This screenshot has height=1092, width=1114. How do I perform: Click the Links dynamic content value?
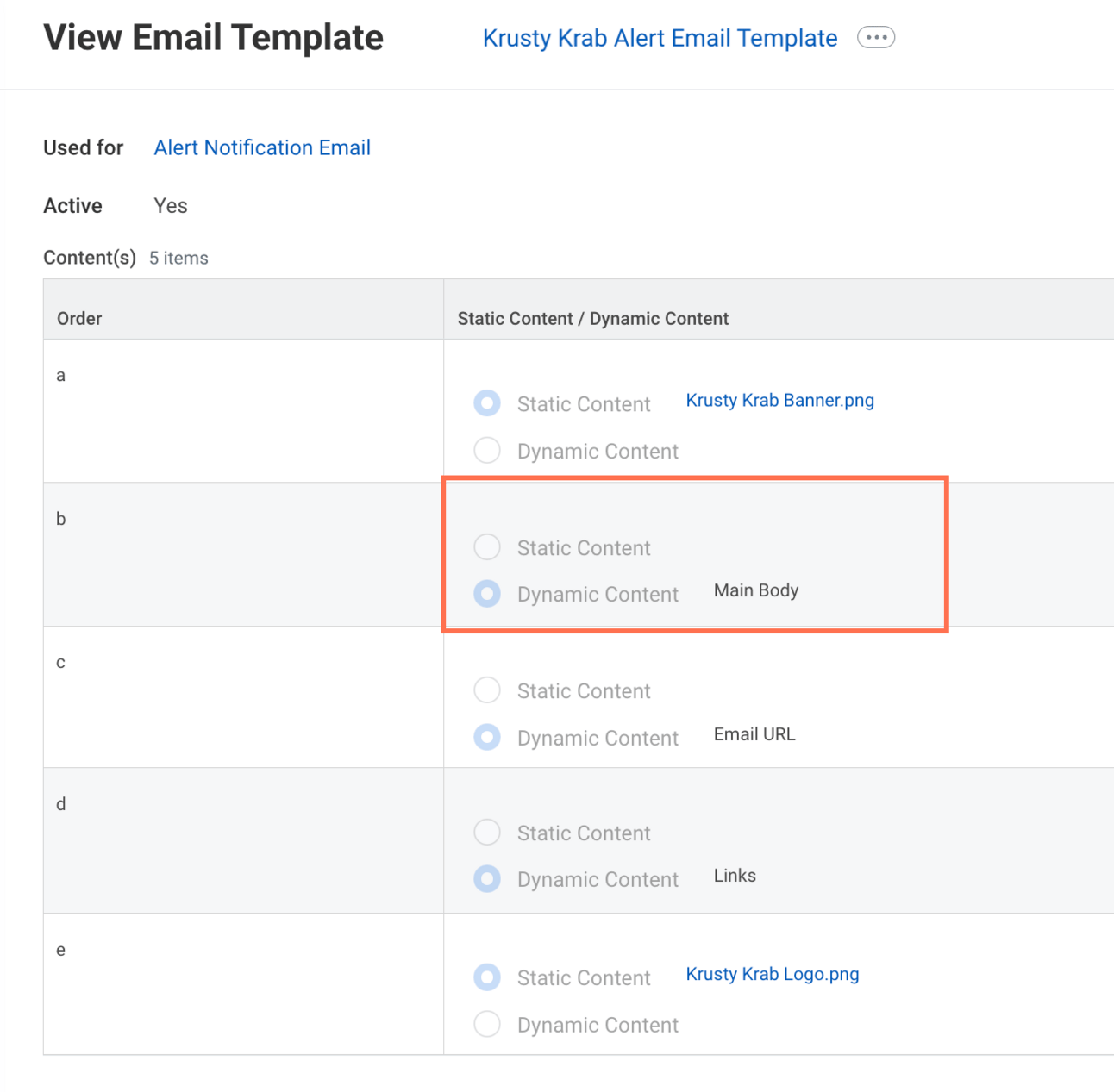735,876
